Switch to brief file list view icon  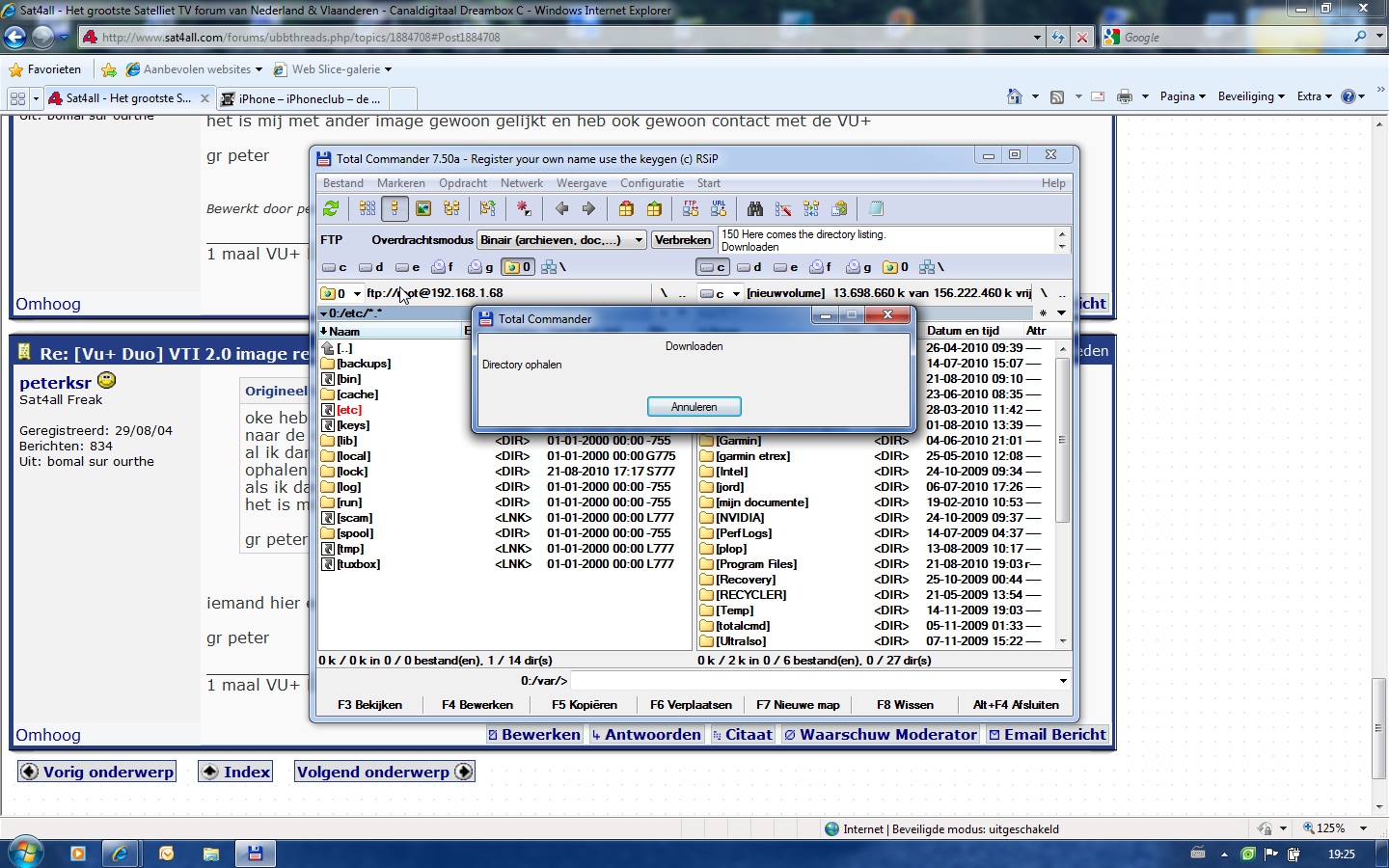click(x=368, y=208)
